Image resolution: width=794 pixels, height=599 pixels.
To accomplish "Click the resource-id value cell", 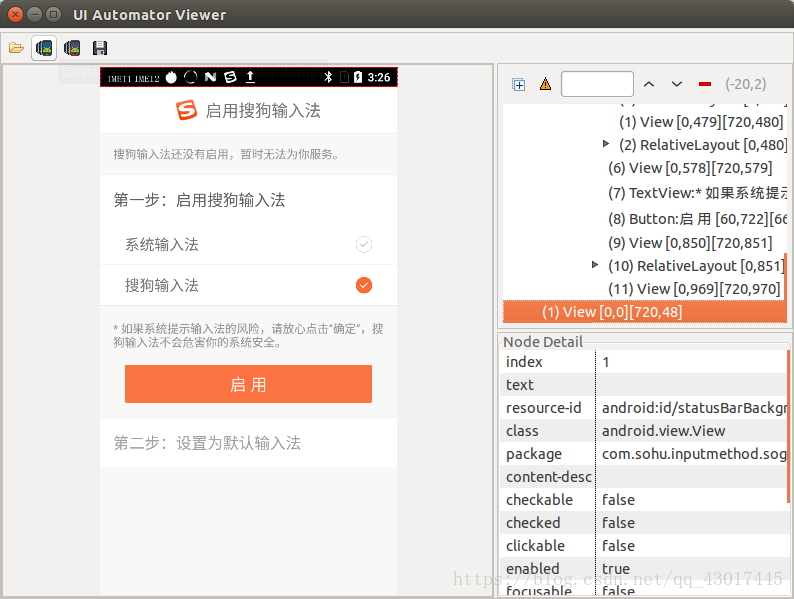I will pyautogui.click(x=694, y=408).
